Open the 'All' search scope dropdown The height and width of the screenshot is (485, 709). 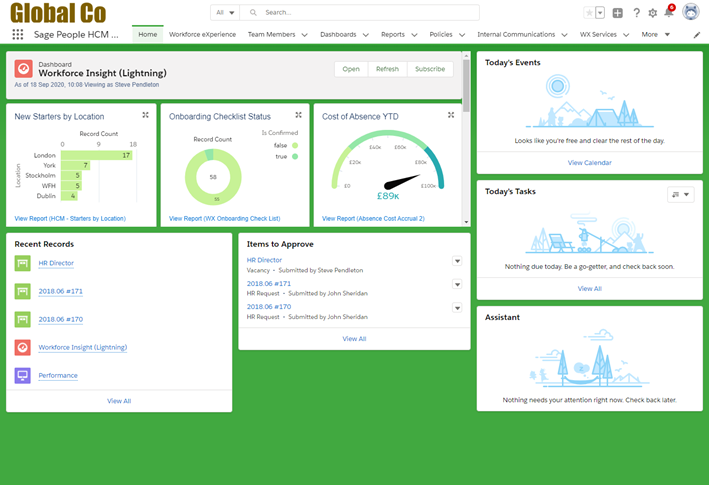[x=225, y=13]
